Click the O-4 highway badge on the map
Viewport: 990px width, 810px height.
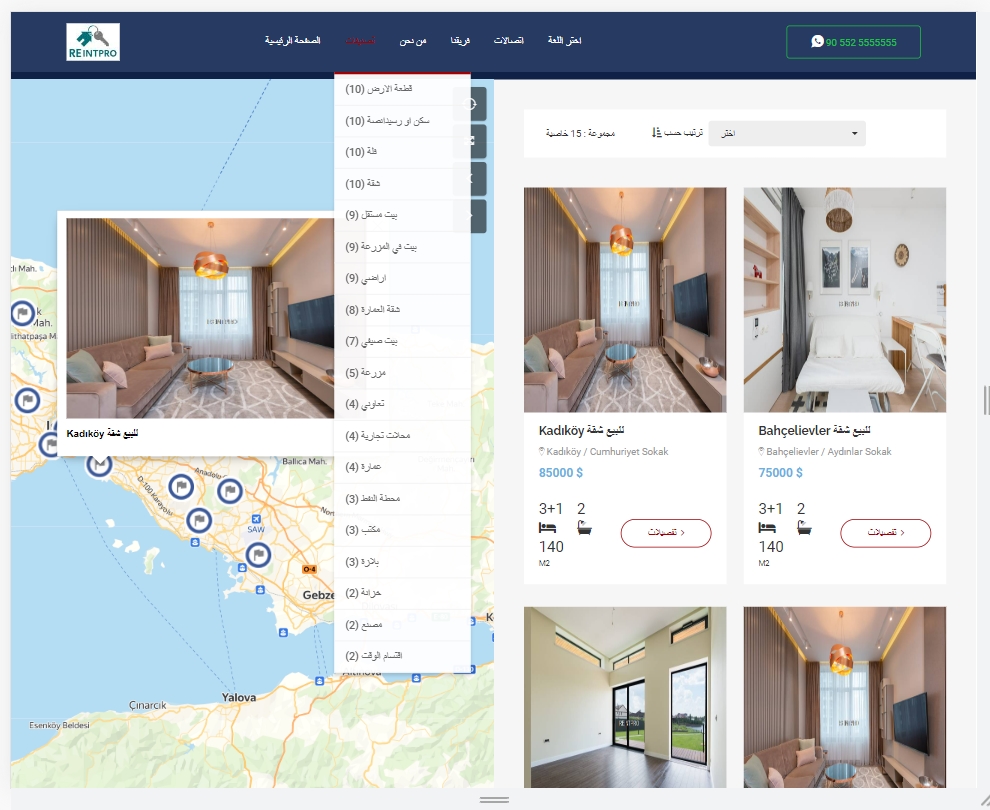309,569
